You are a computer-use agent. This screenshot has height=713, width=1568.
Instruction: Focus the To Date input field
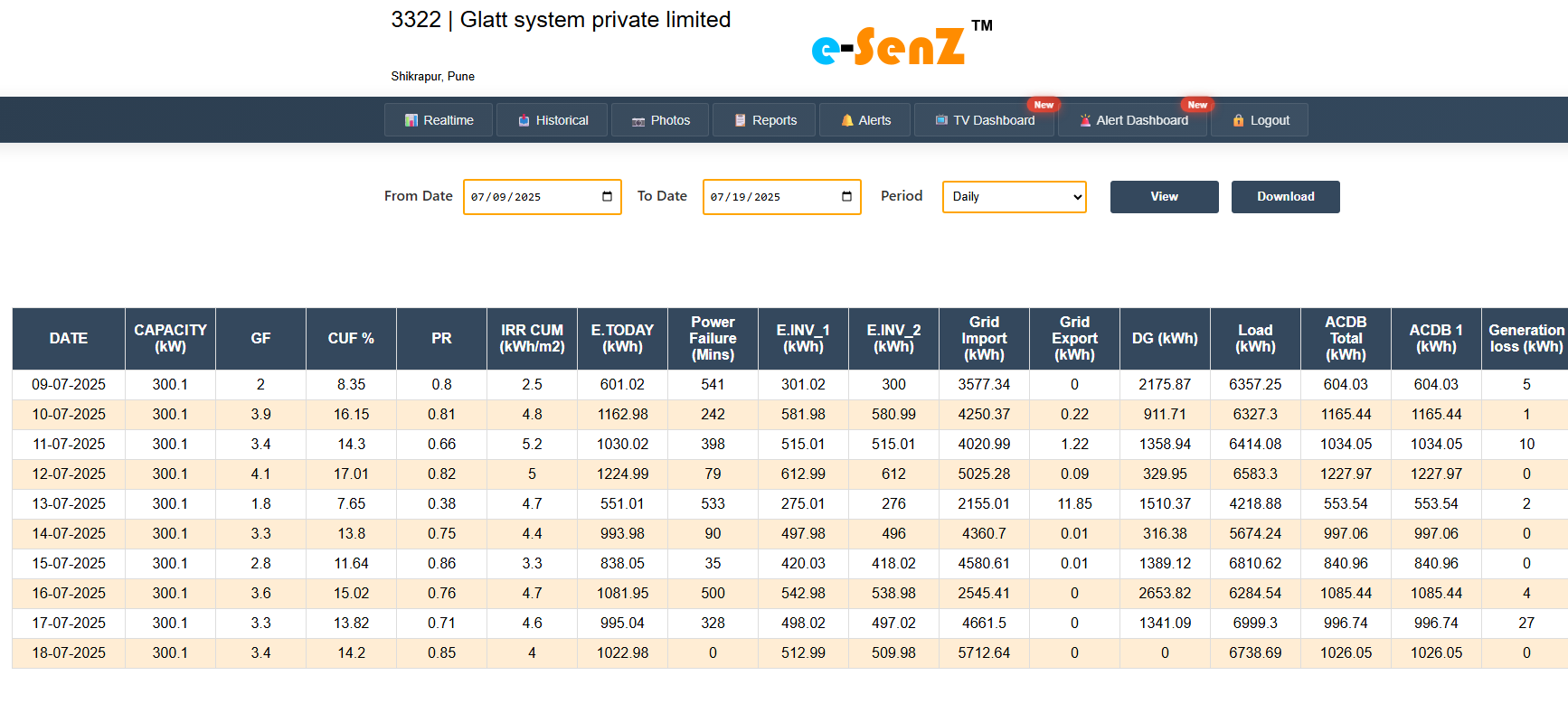tap(782, 197)
